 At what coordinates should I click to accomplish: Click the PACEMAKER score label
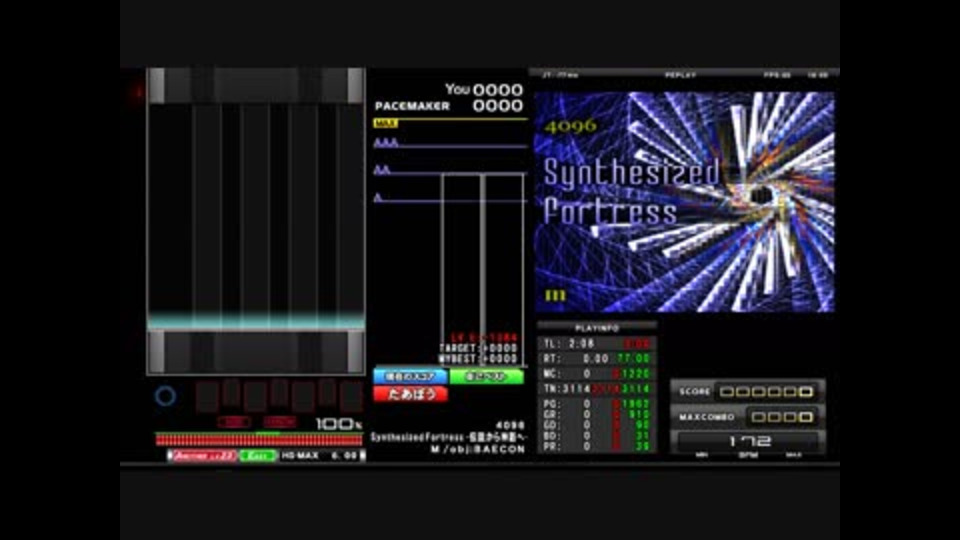[412, 106]
